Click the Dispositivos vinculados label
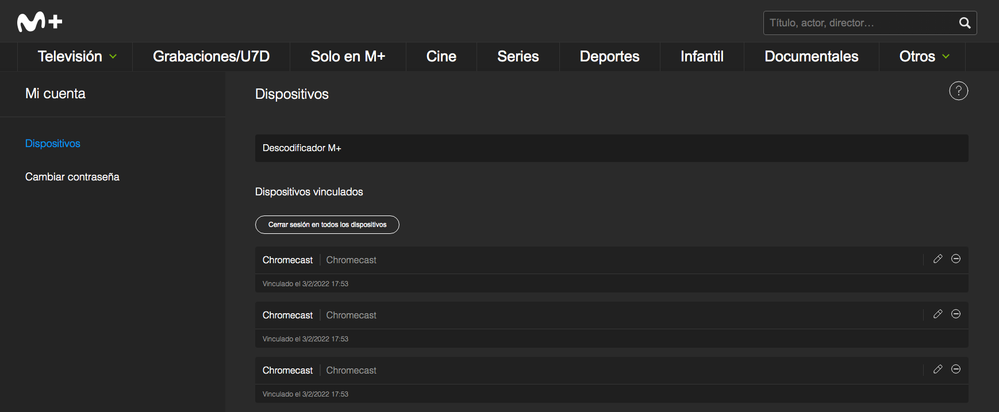The image size is (999, 412). (x=309, y=191)
